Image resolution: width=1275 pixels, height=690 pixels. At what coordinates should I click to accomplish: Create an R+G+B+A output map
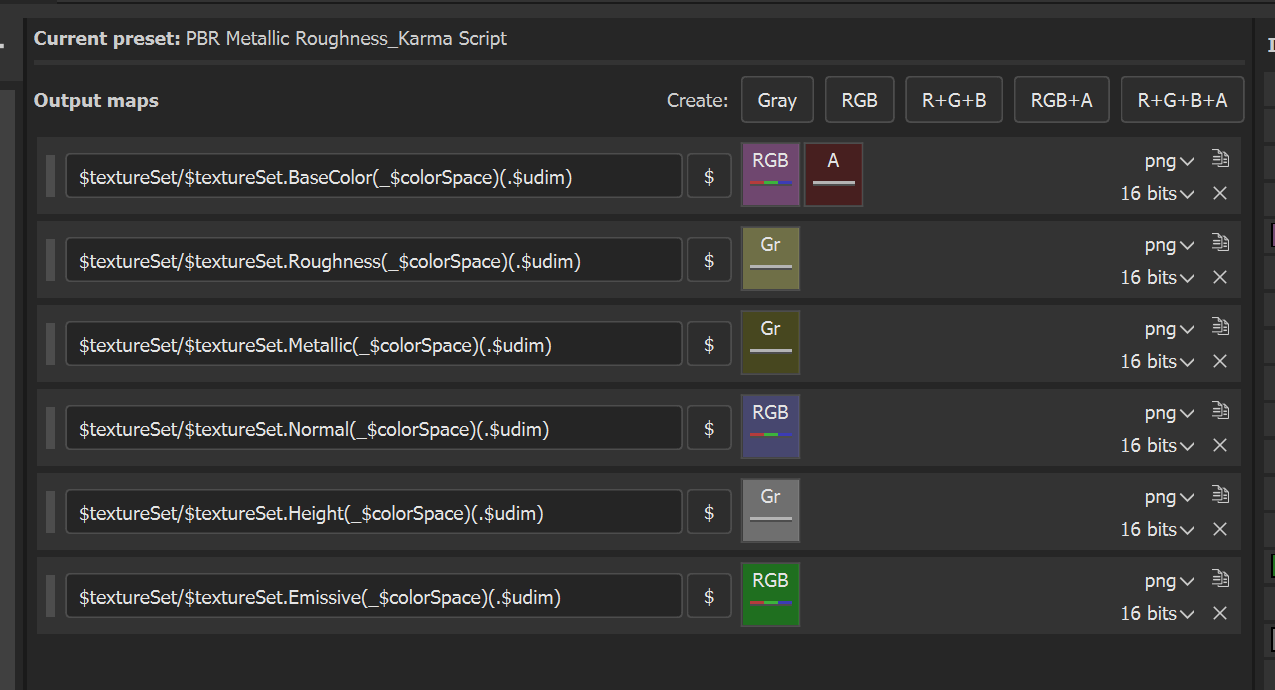pos(1182,99)
